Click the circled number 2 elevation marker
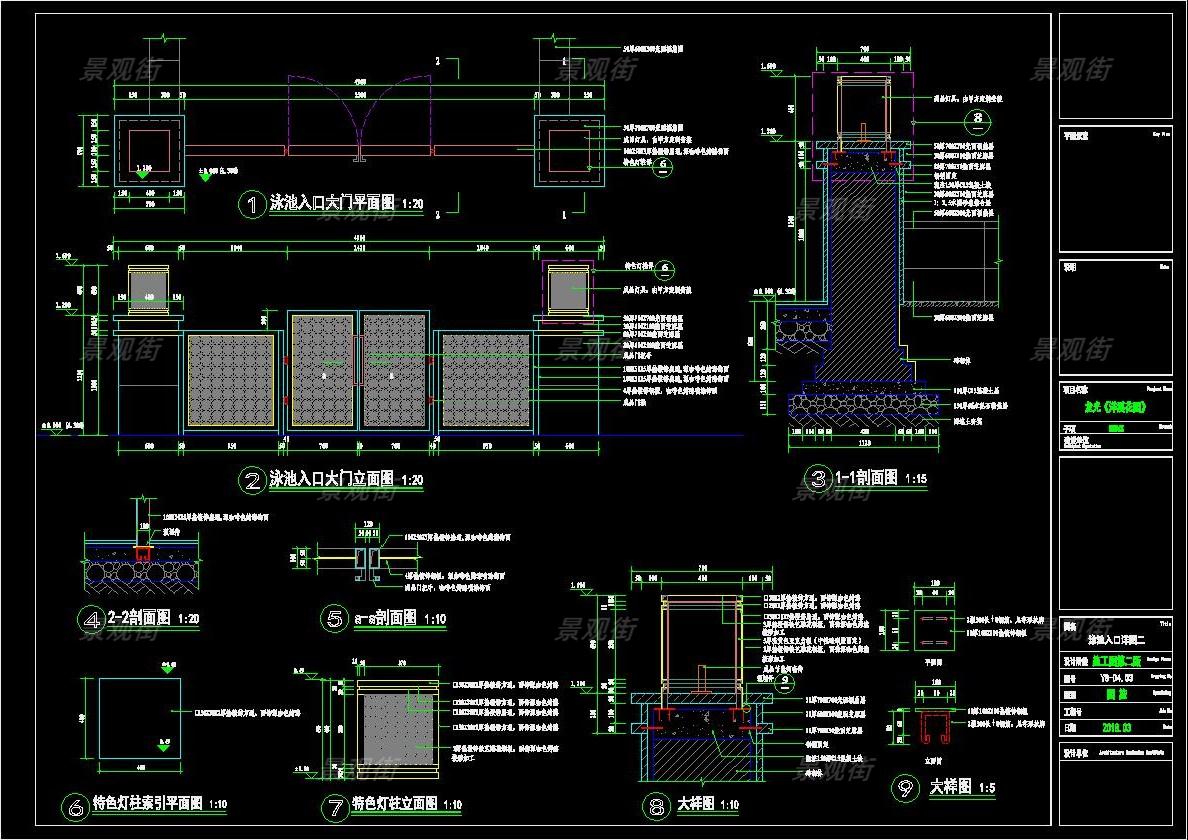 click(x=252, y=480)
